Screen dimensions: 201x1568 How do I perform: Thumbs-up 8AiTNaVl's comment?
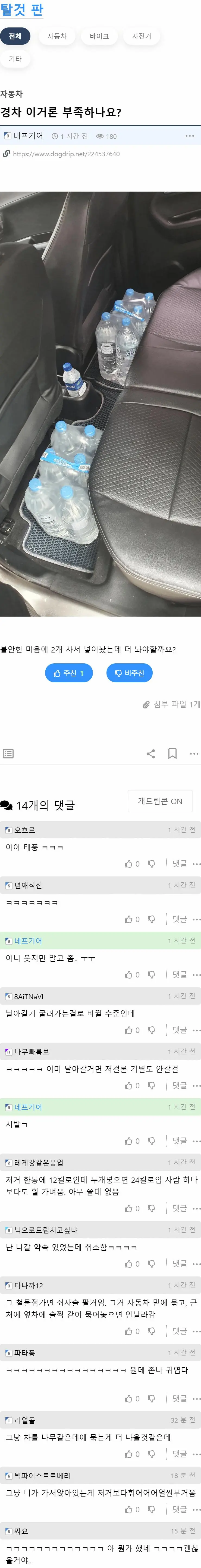(x=128, y=1030)
